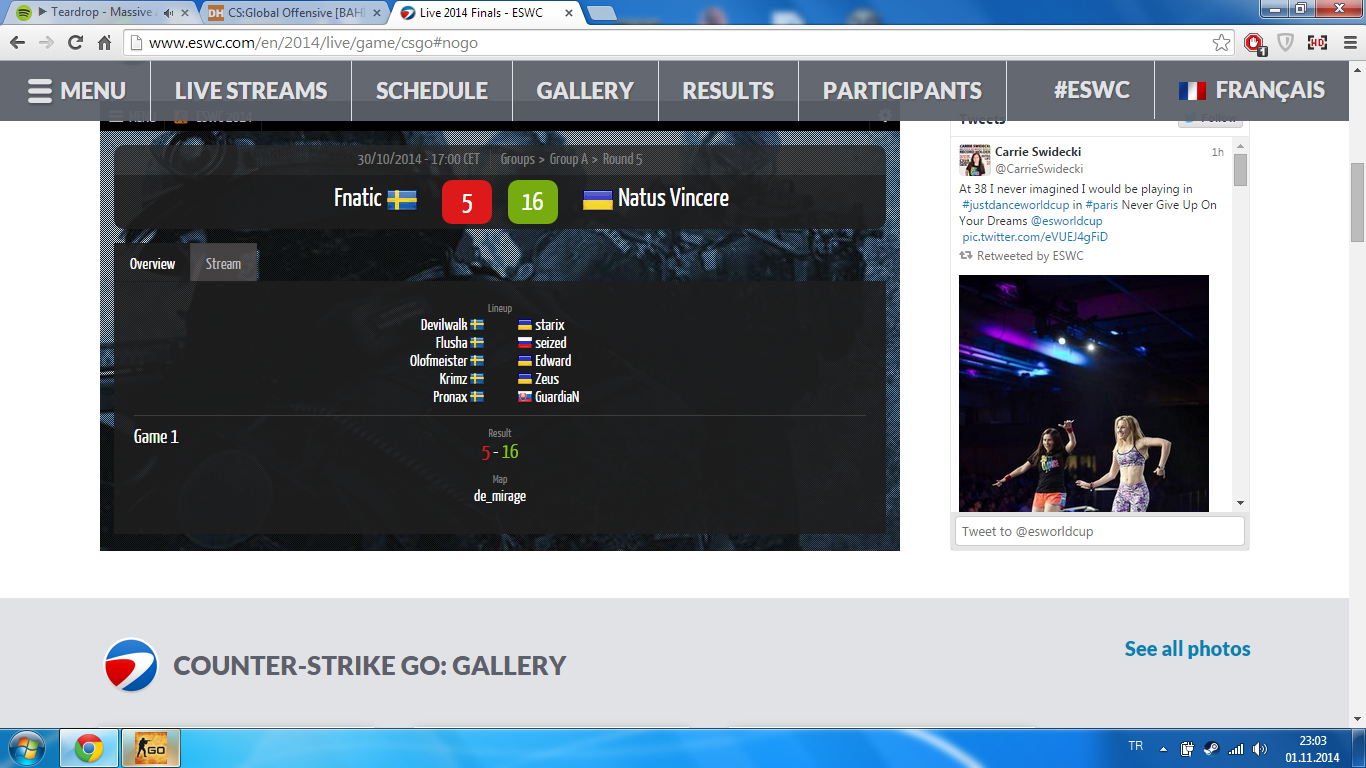1366x768 pixels.
Task: Click the gray shield extension icon
Action: tap(1286, 43)
